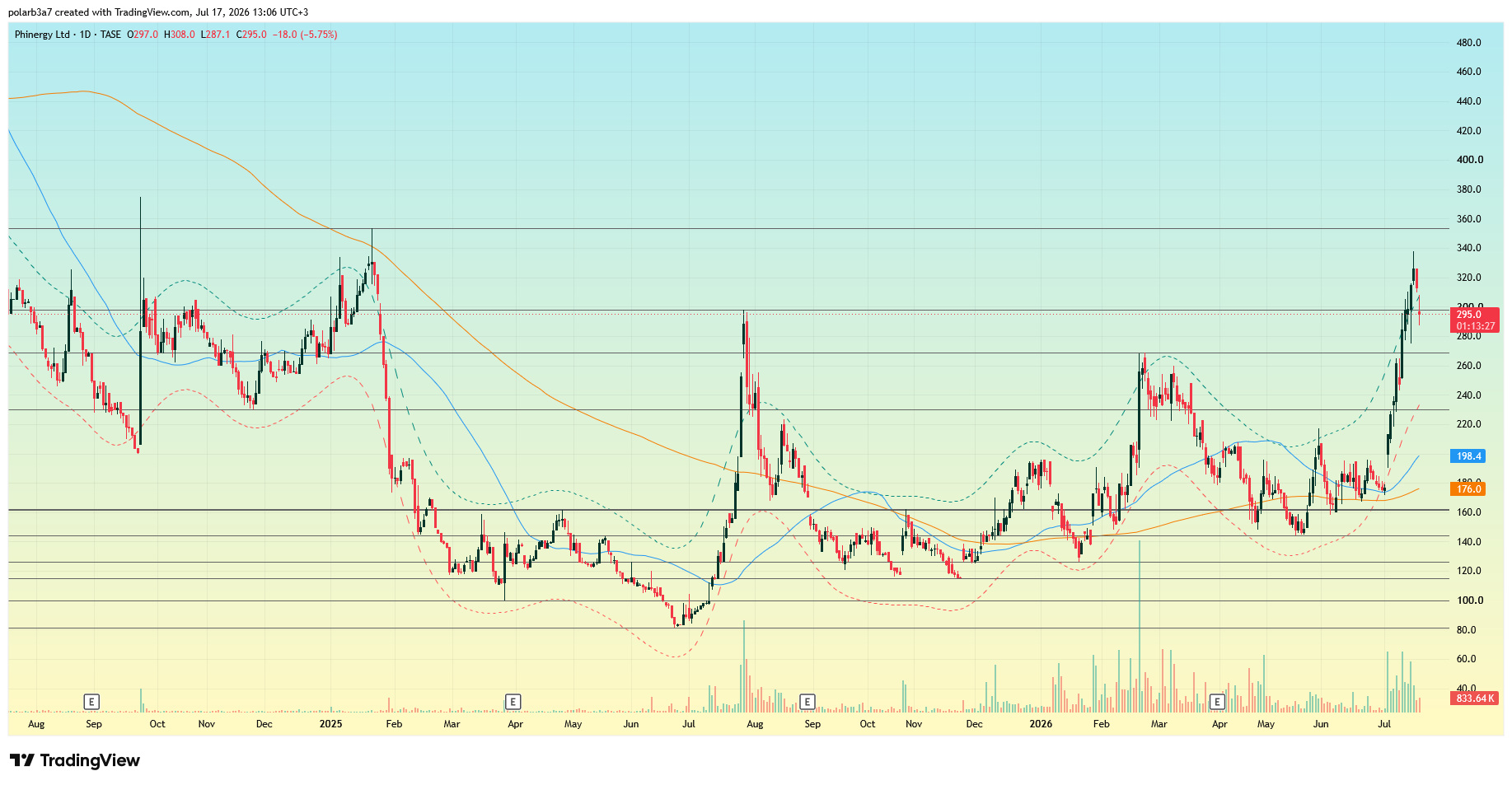The image size is (1512, 785).
Task: Click the 460.0 price axis label
Action: (x=1469, y=72)
